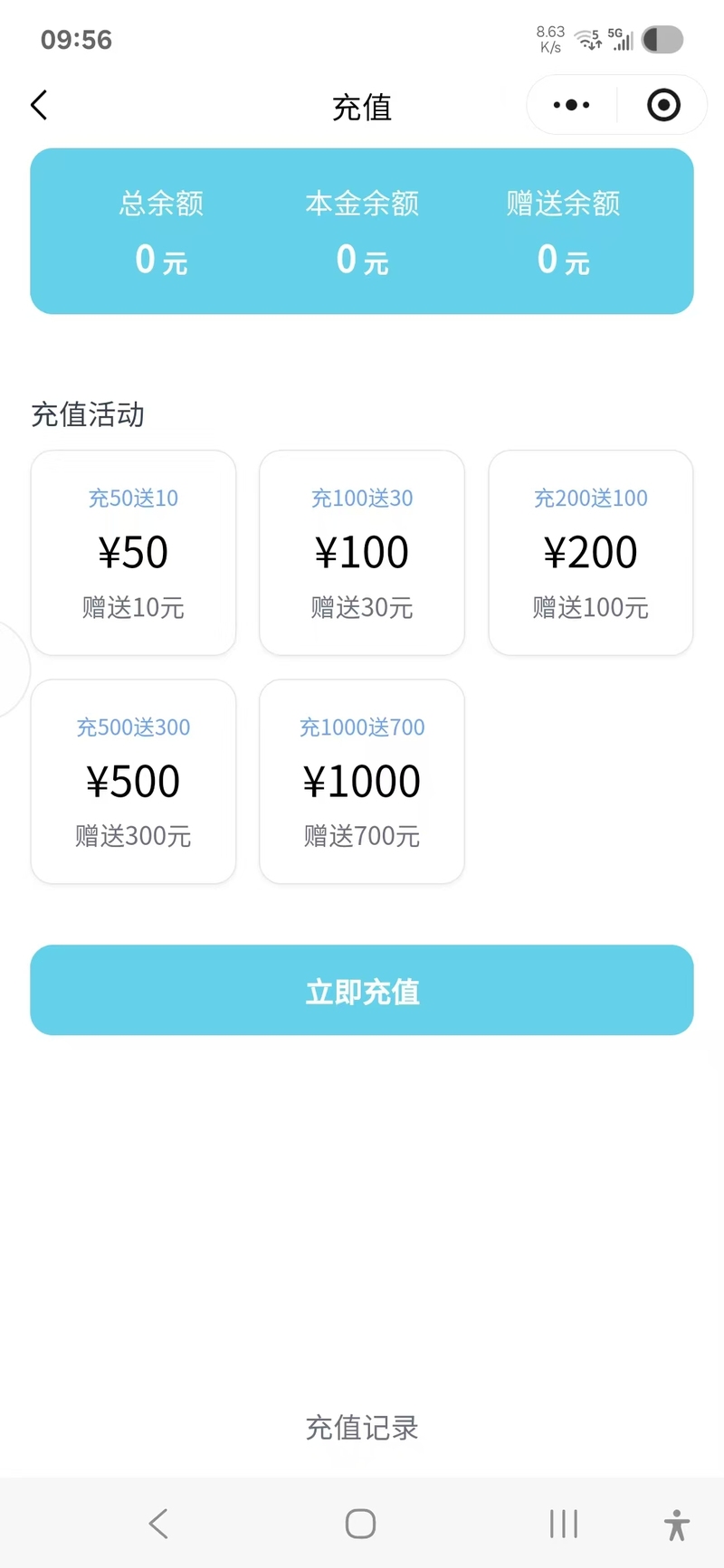Tap the accessibility figure icon
The height and width of the screenshot is (1568, 724).
(x=676, y=1525)
